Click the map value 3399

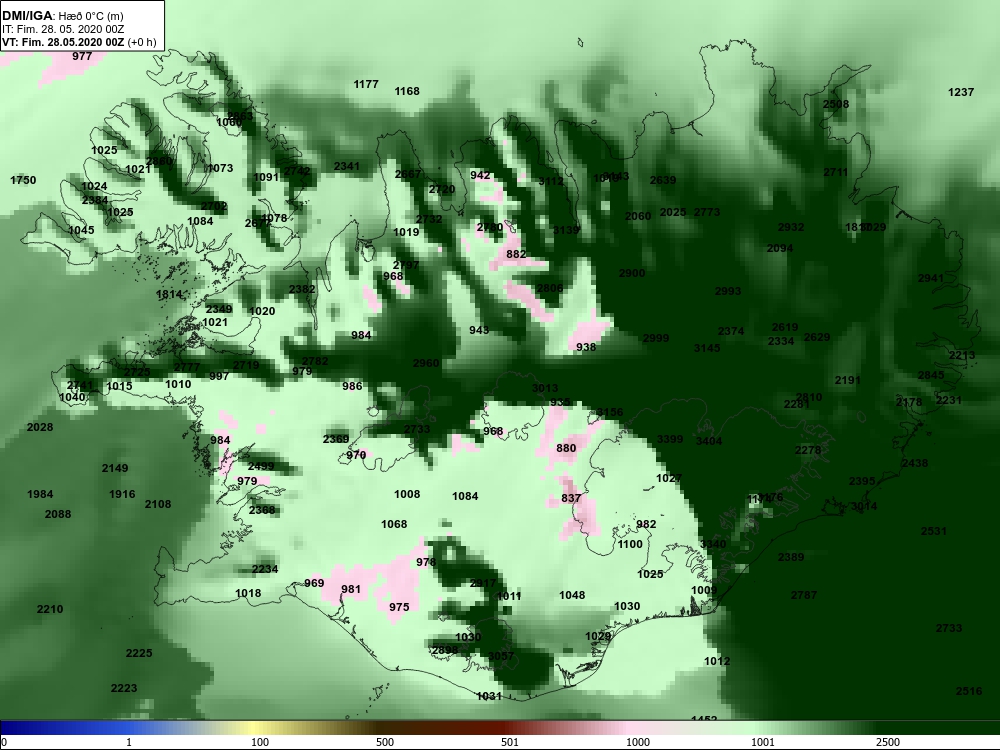670,439
